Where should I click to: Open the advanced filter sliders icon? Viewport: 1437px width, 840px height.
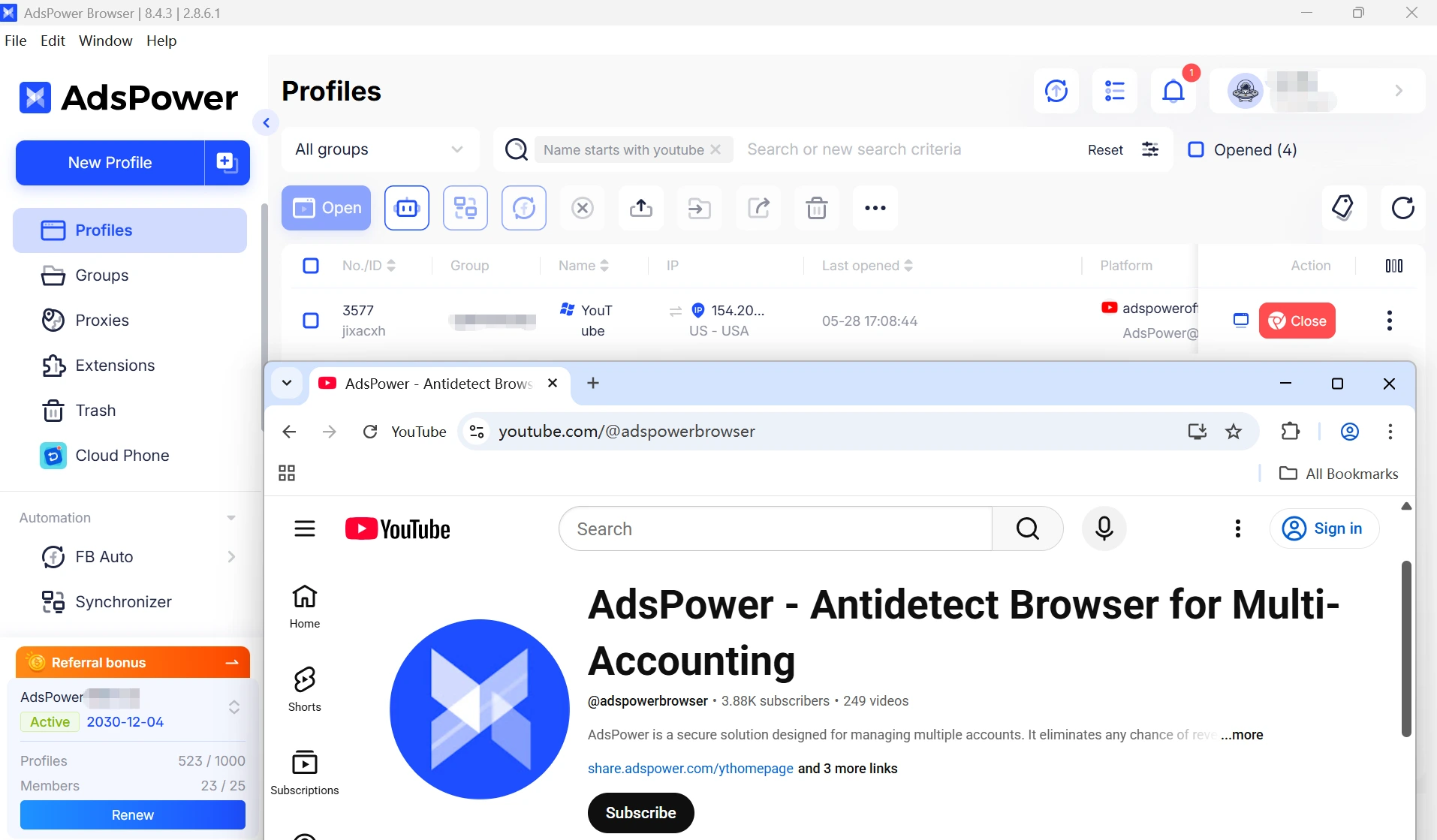tap(1150, 149)
